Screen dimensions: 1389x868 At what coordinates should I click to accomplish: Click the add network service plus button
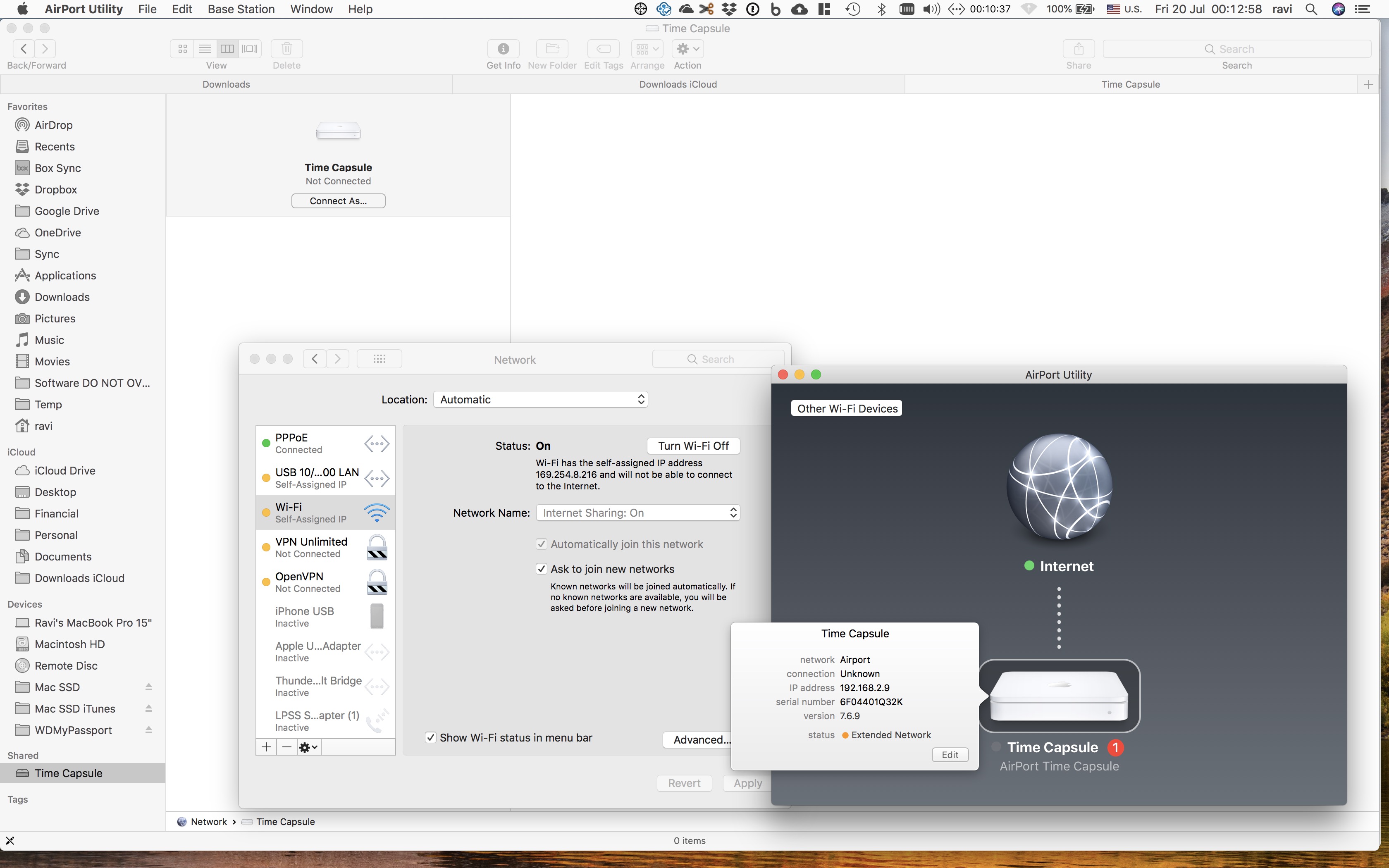point(266,747)
